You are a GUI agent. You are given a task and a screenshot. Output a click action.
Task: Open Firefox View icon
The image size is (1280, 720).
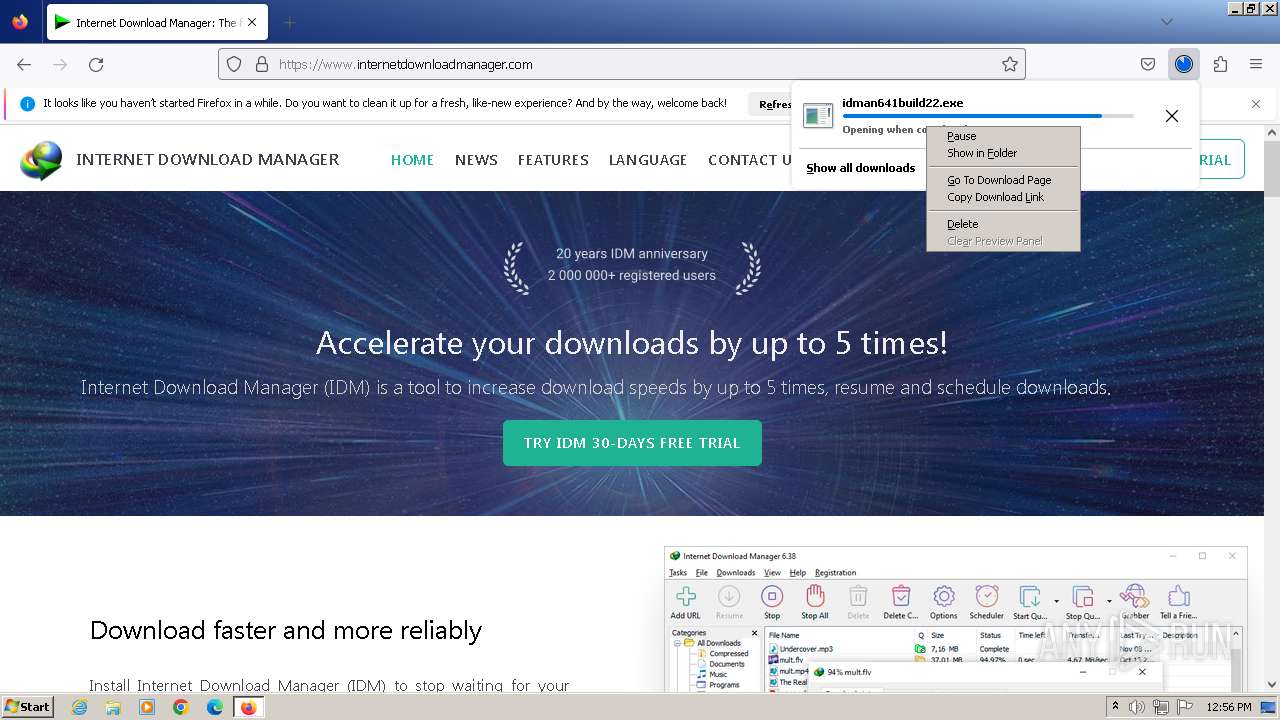[x=20, y=22]
